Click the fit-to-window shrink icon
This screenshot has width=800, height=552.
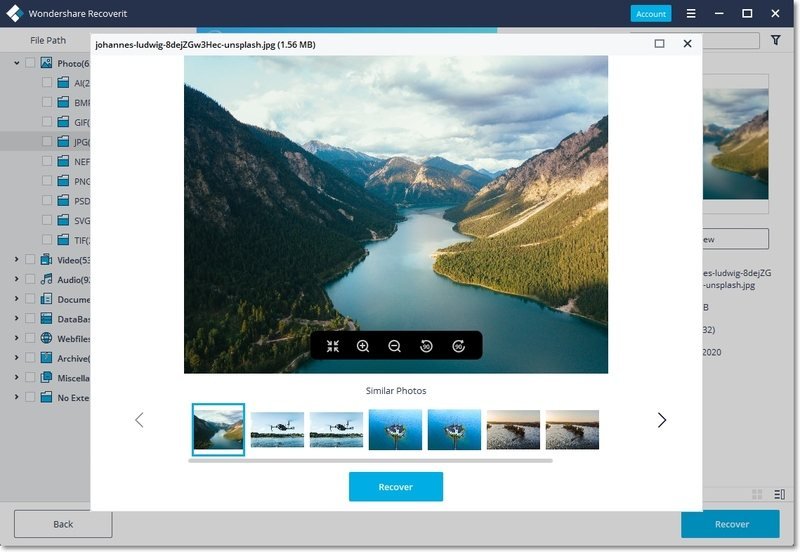coord(333,346)
